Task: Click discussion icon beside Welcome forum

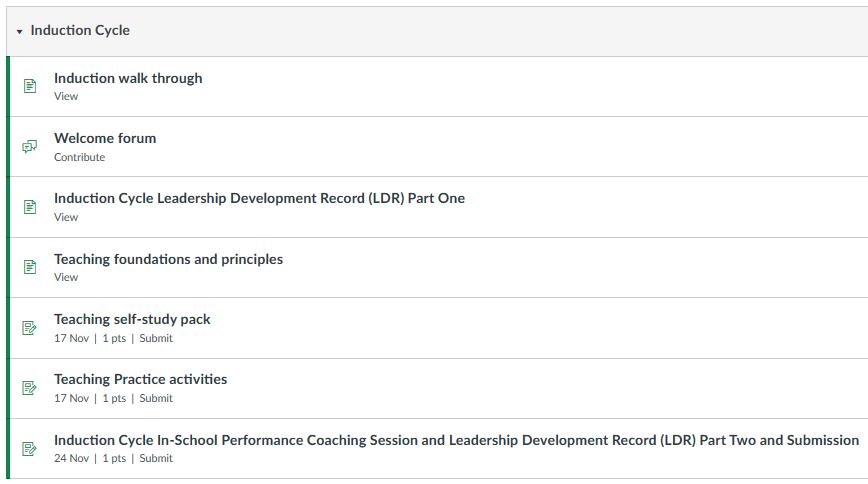Action: (x=30, y=147)
